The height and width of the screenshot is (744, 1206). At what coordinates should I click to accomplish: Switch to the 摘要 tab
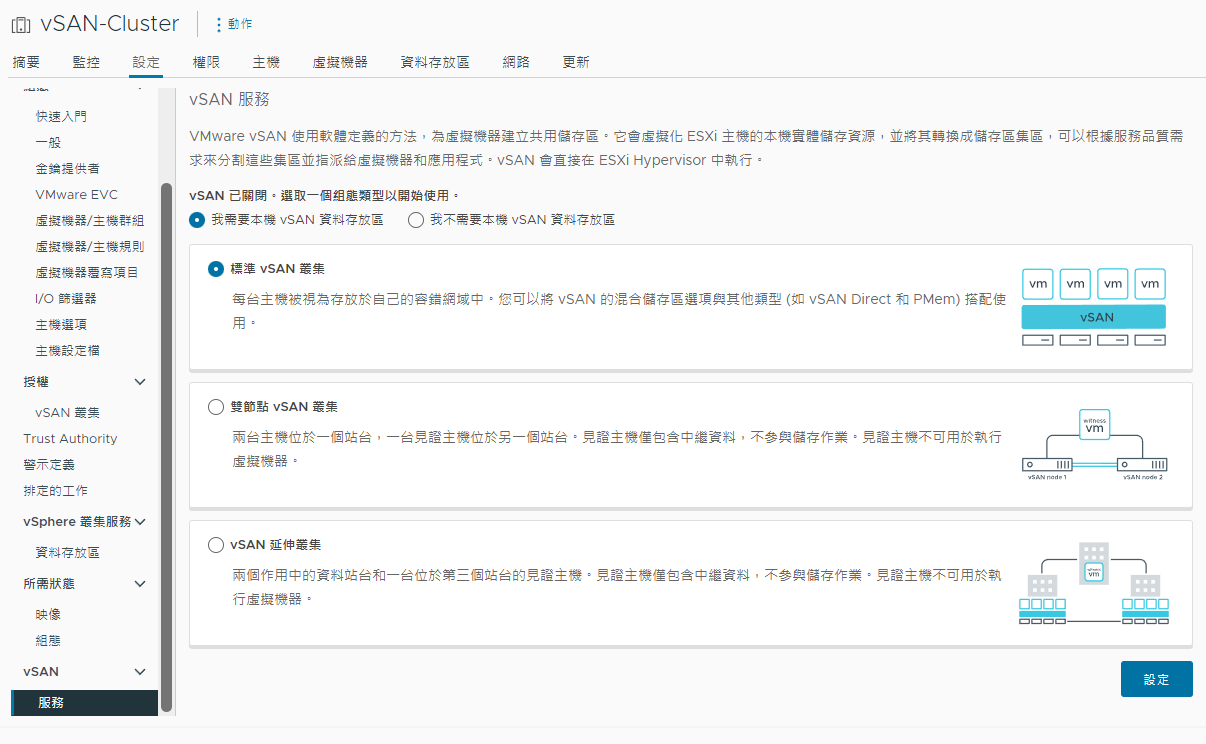[26, 62]
